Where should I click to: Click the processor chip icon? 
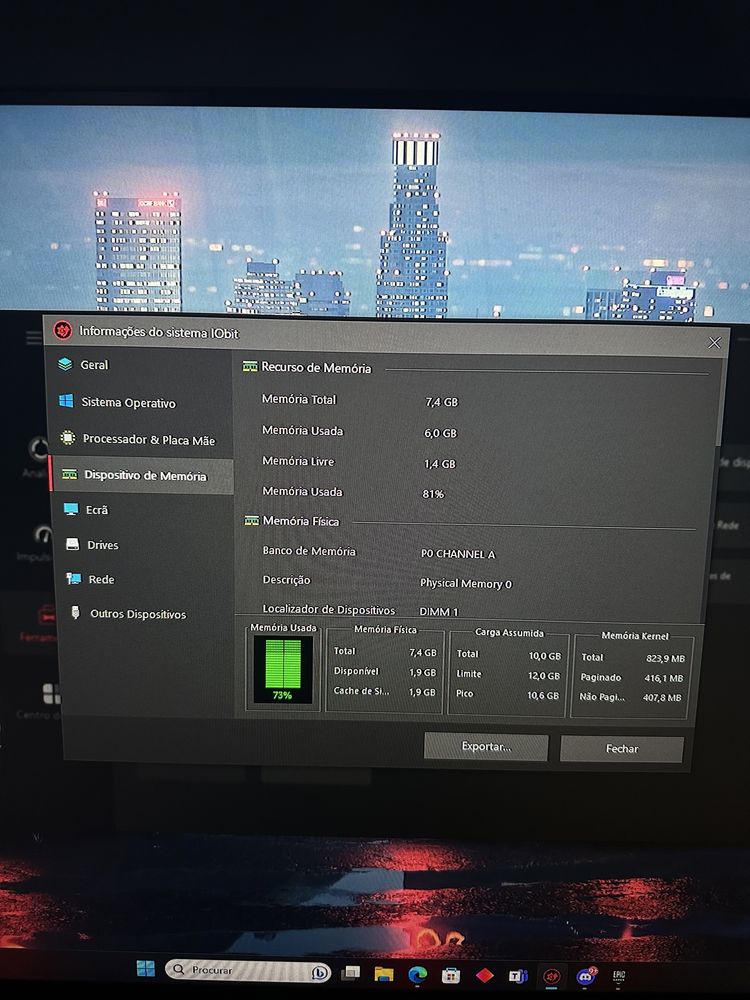coord(67,438)
